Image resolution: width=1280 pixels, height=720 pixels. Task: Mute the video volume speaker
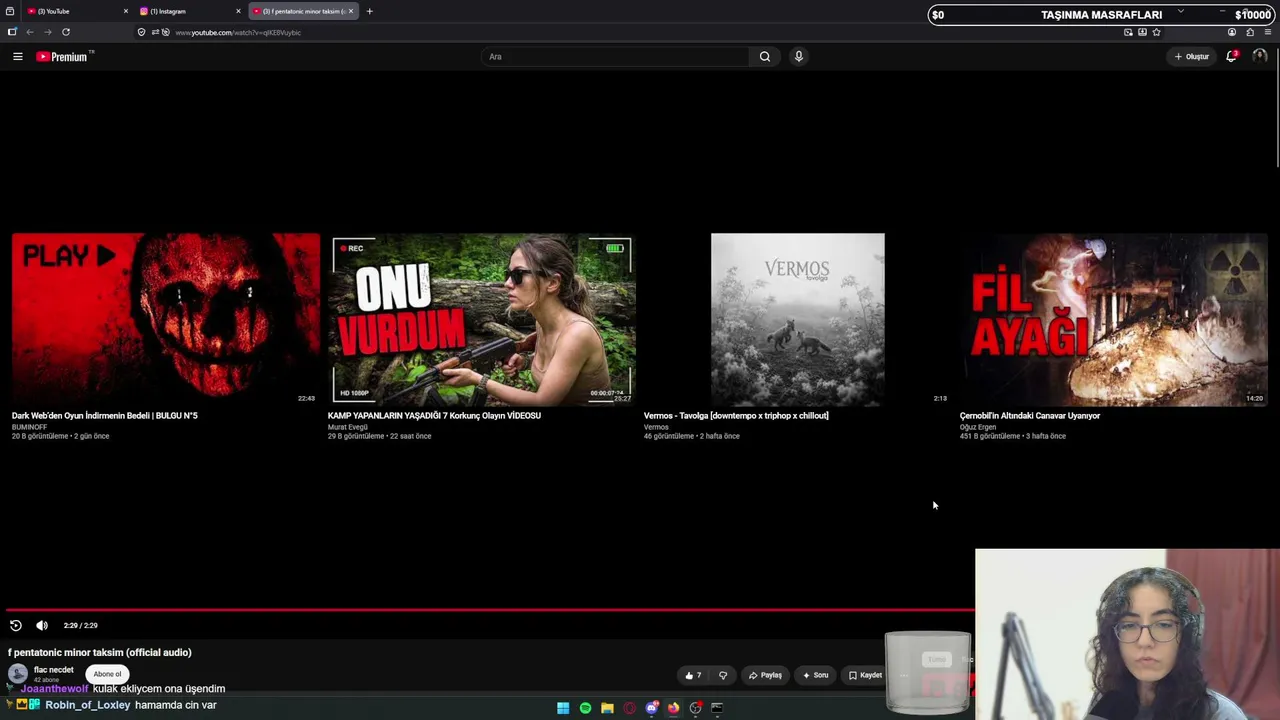(x=42, y=625)
